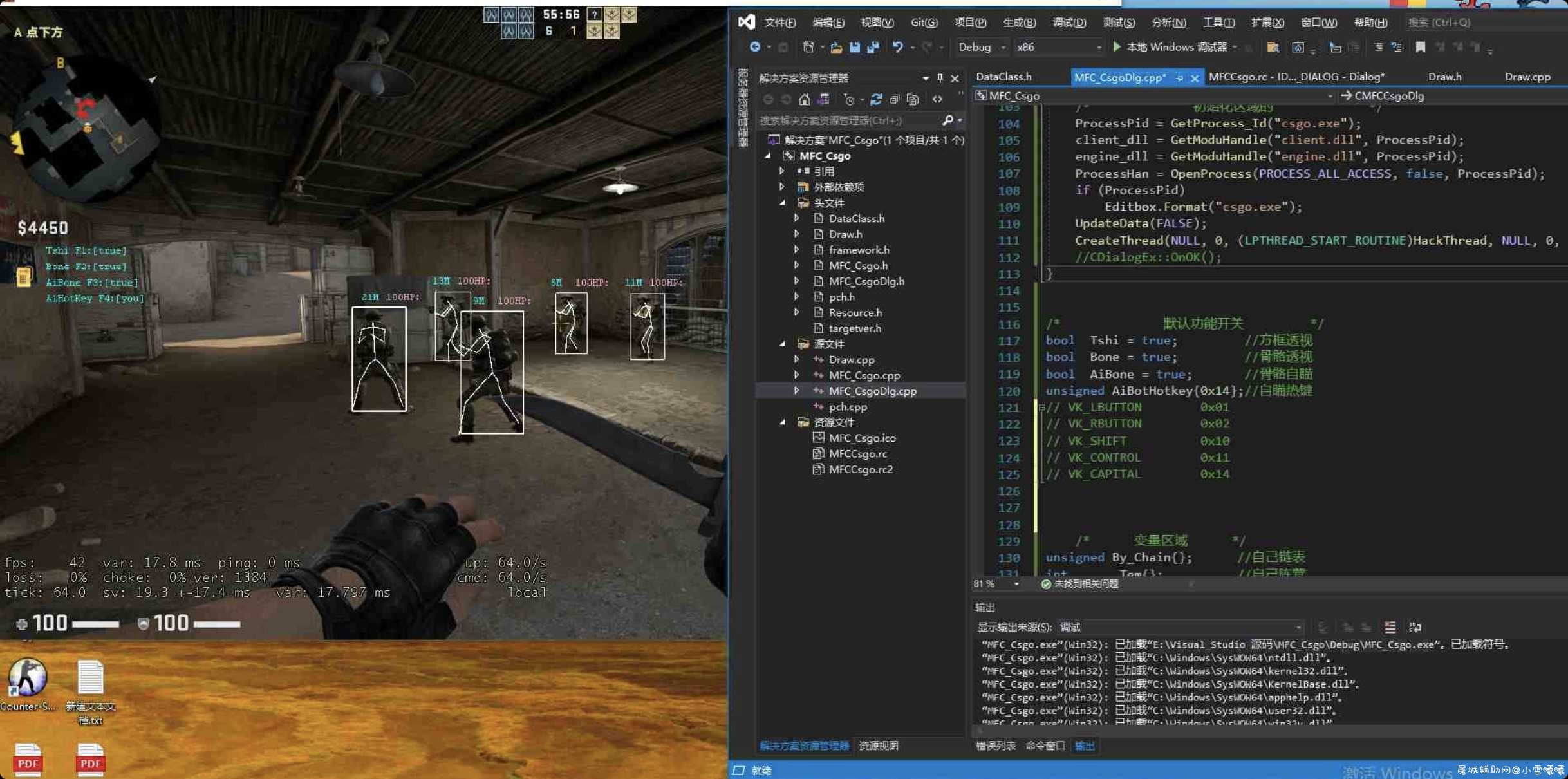This screenshot has width=1568, height=779.
Task: Switch to the Draw.h editor tab
Action: point(1444,77)
